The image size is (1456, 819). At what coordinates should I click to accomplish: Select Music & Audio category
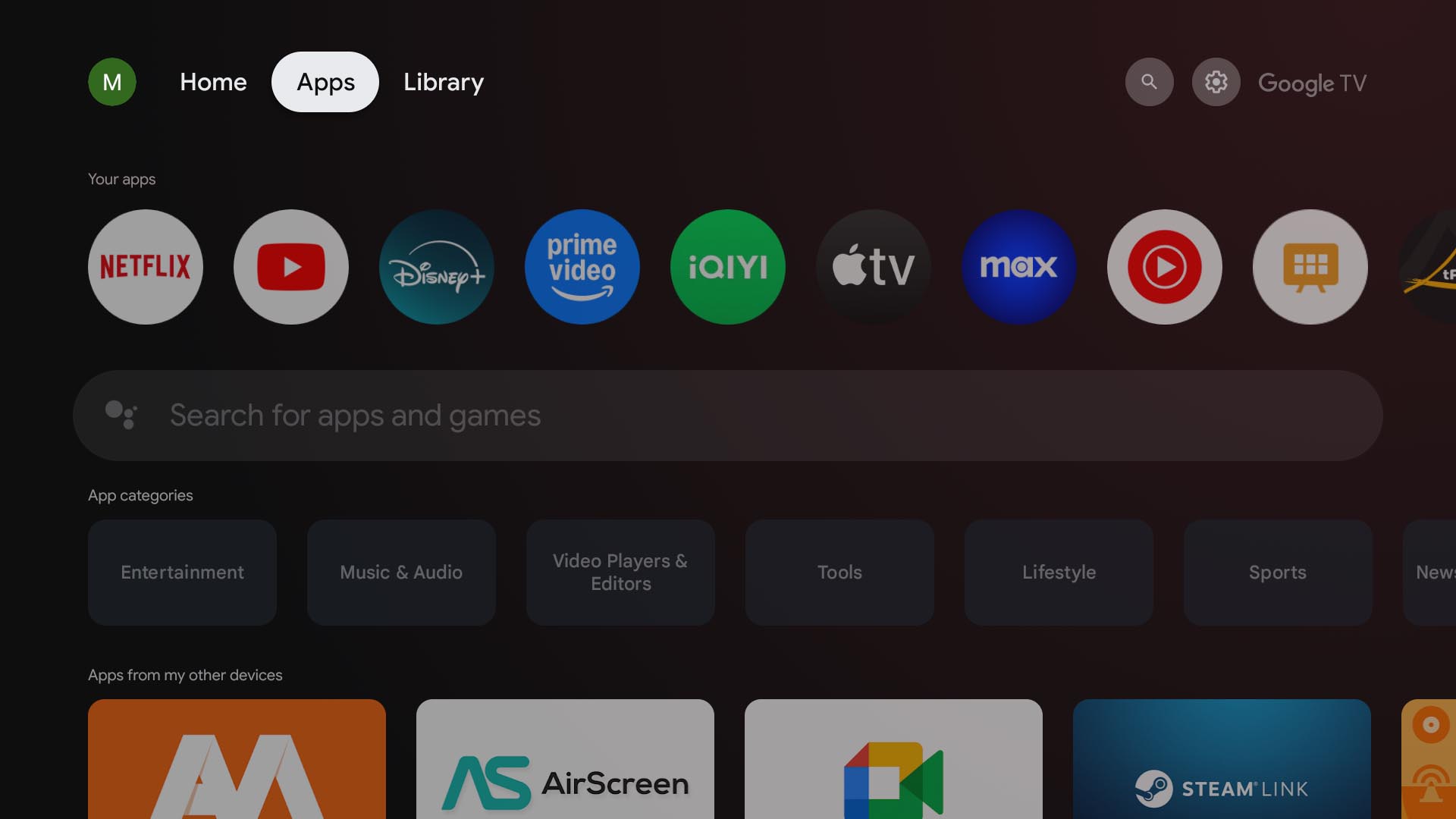coord(401,572)
